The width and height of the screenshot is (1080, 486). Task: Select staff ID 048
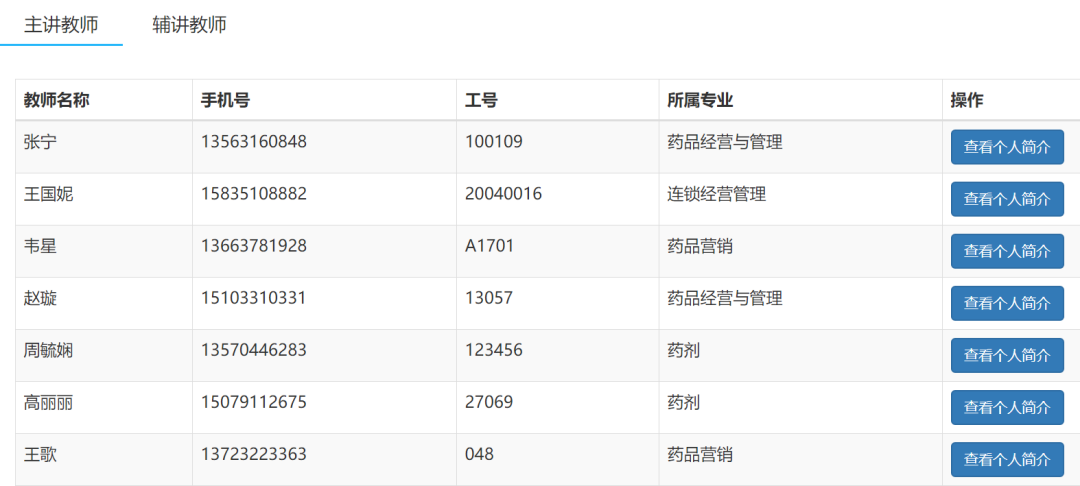click(x=479, y=454)
